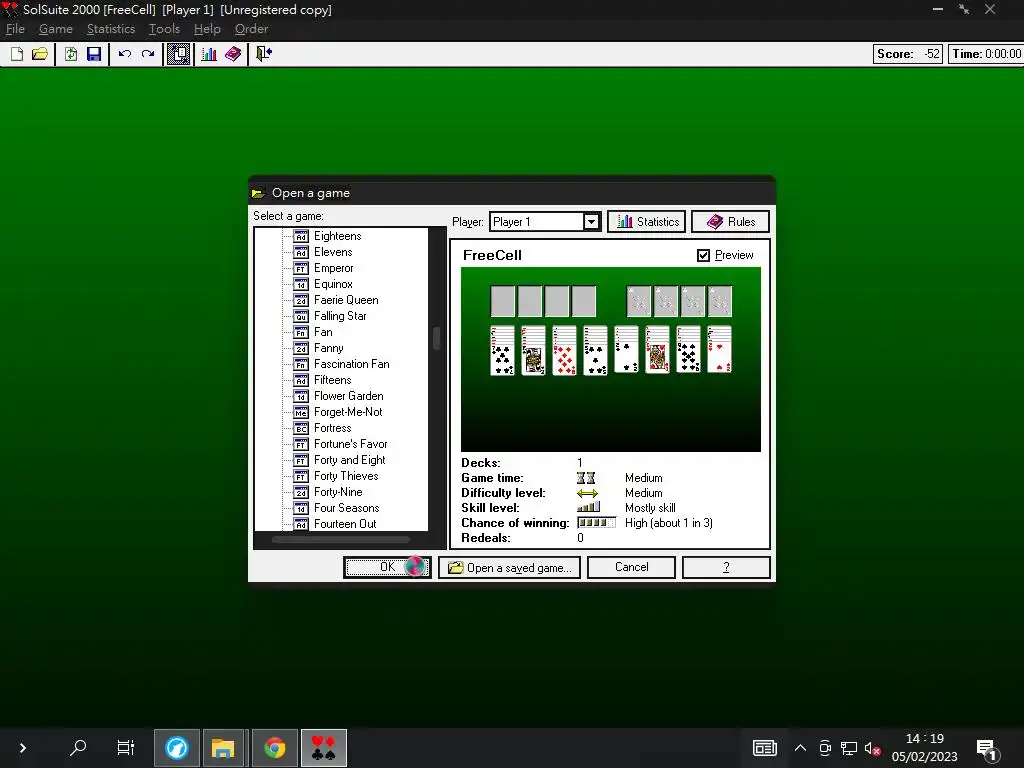This screenshot has height=768, width=1024.
Task: Click the OK button
Action: (387, 567)
